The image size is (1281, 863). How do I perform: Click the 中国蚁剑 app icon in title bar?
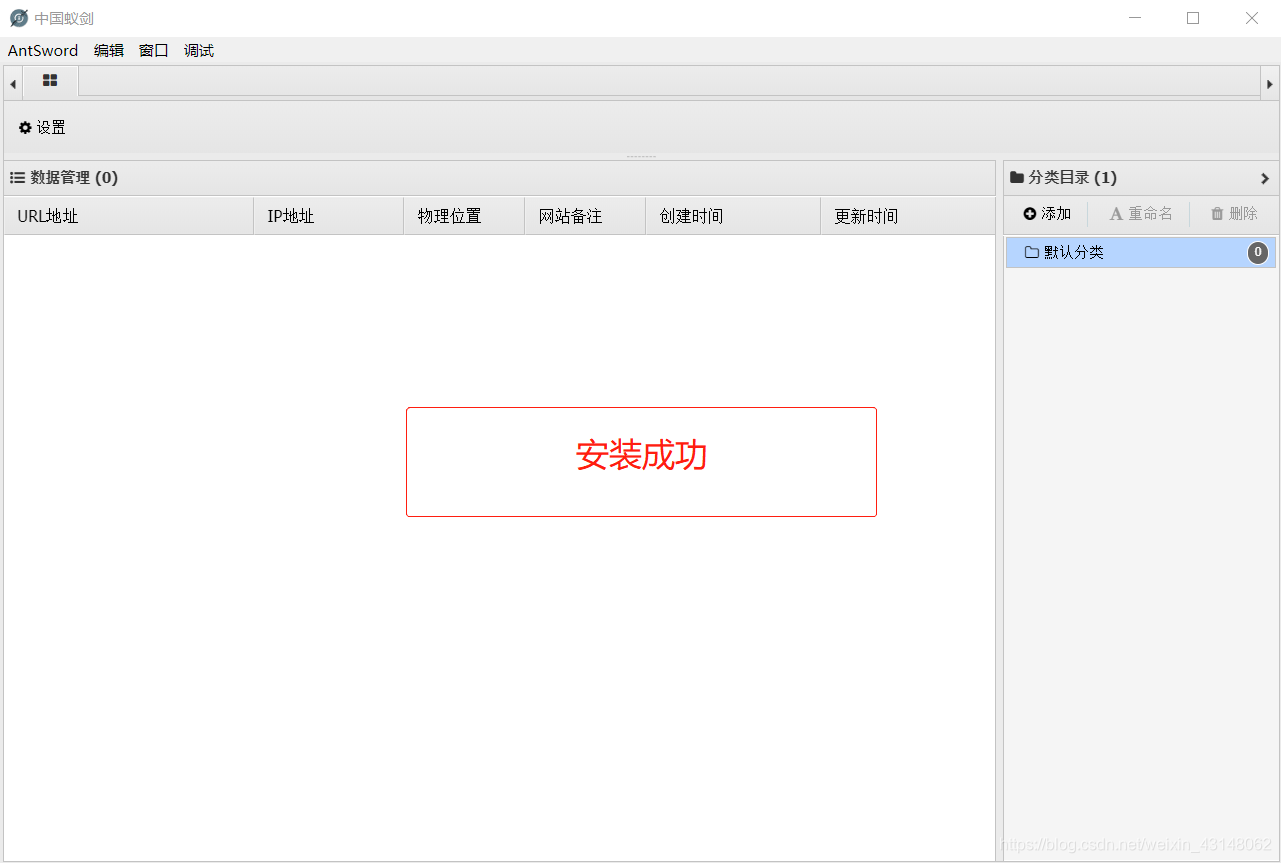coord(19,18)
